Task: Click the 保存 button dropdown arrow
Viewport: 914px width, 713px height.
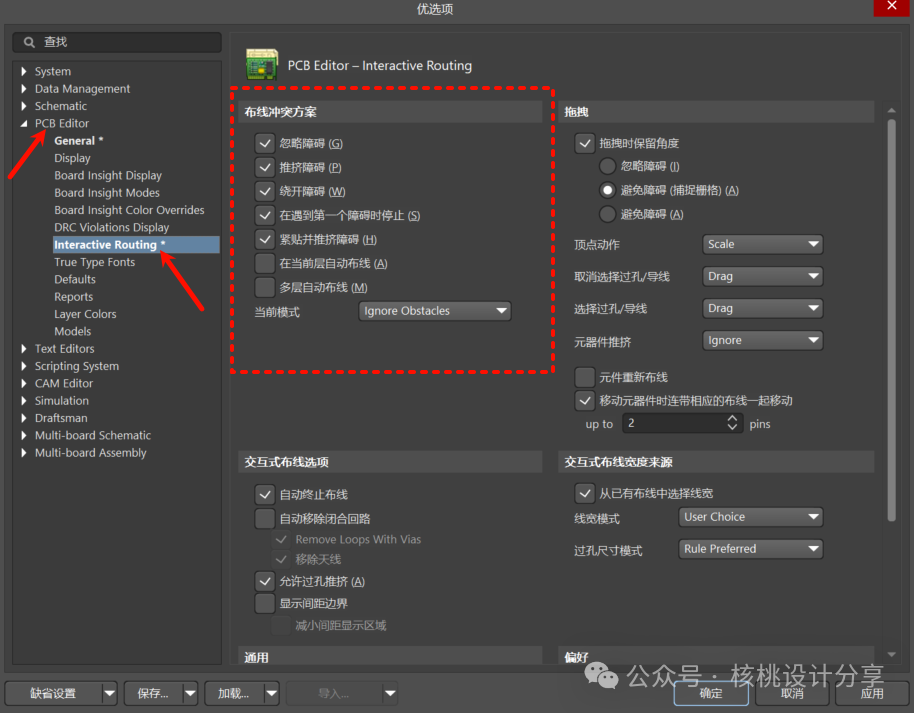Action: 189,693
